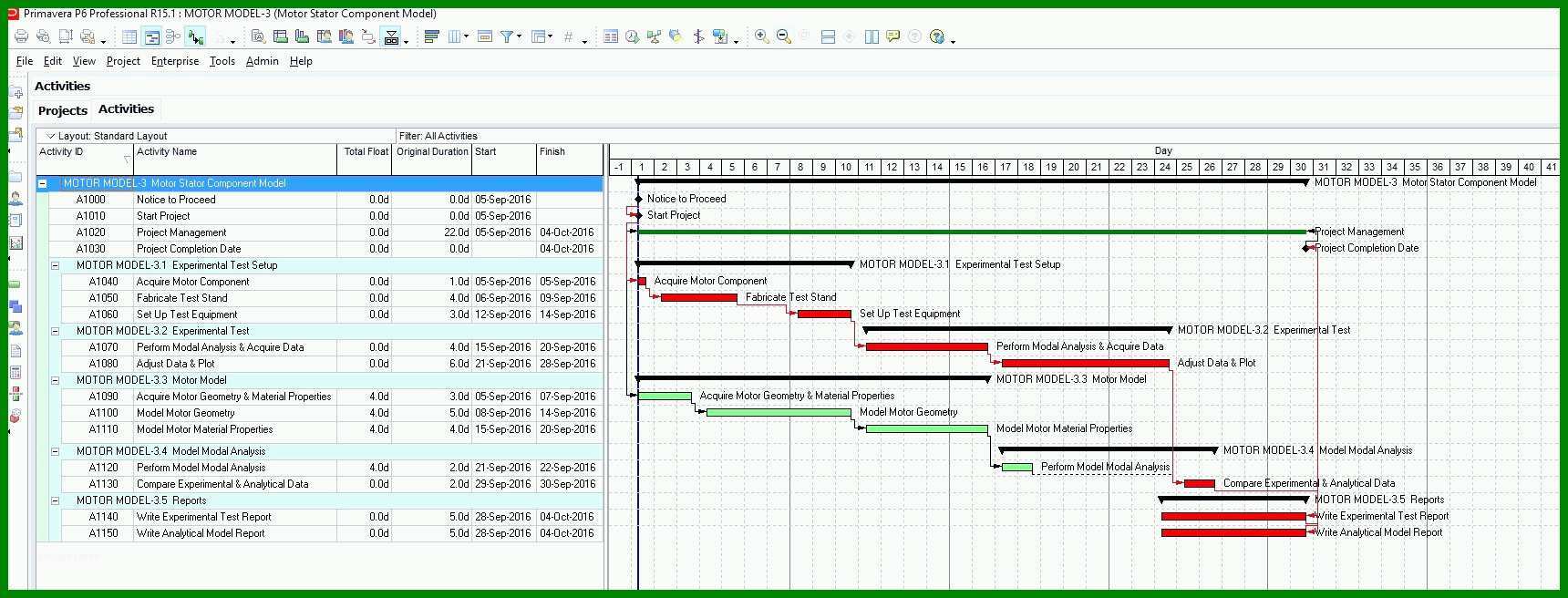Collapse MOTOR MODEL-3.4 Model Modal Analysis
The height and width of the screenshot is (598, 1568).
point(55,451)
